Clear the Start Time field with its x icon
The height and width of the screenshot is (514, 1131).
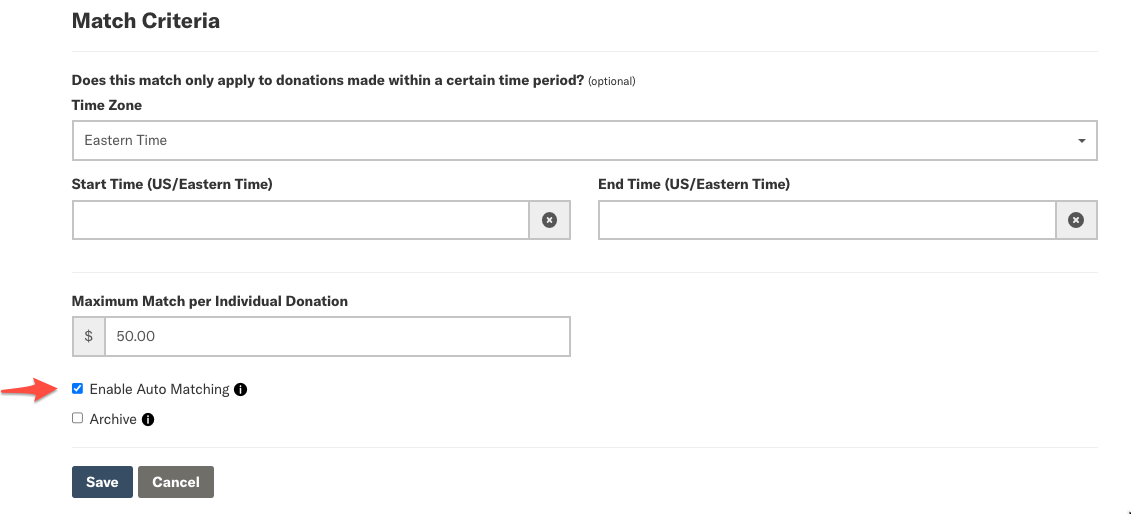[x=550, y=220]
